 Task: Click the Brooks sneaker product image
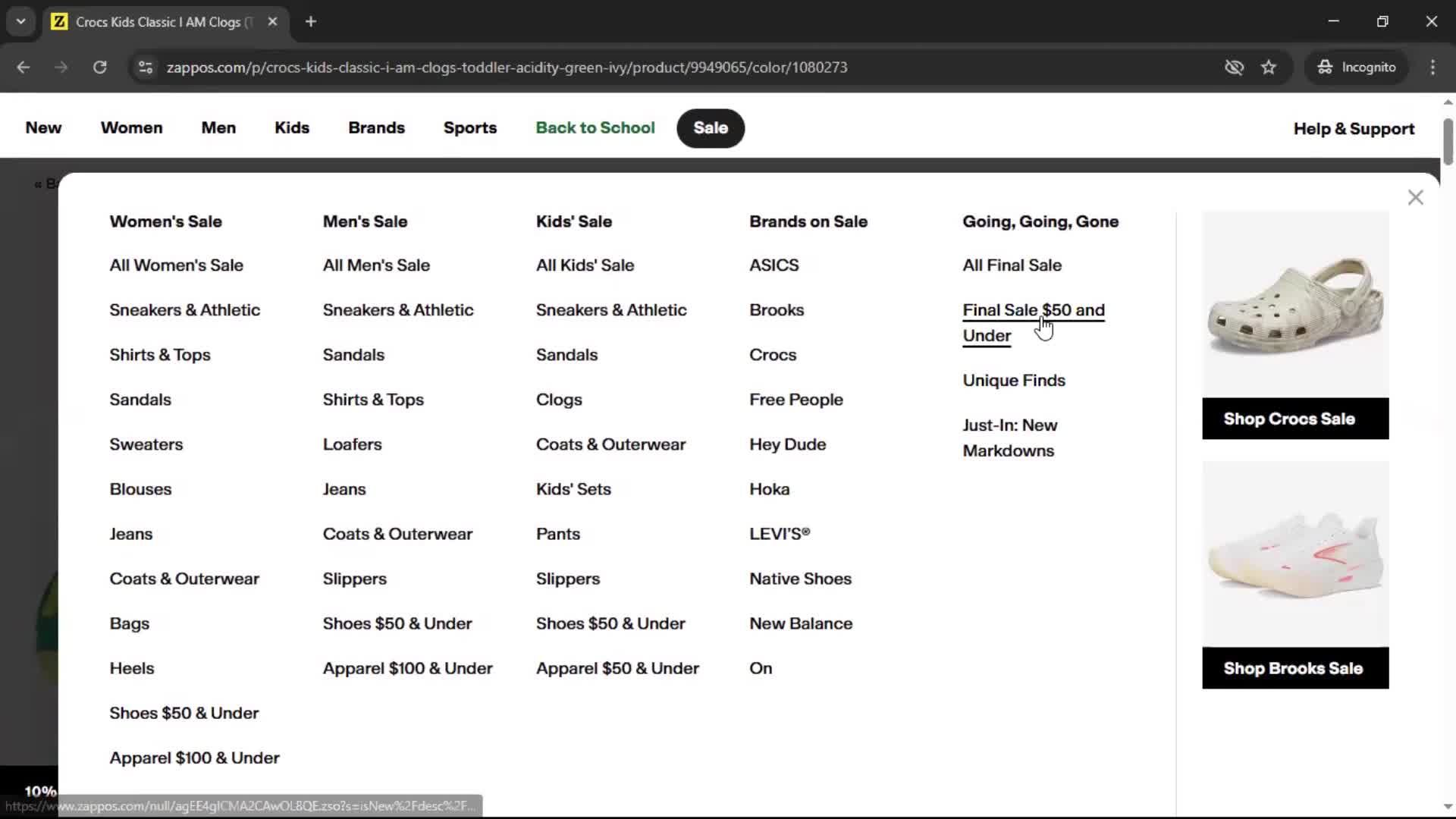pyautogui.click(x=1295, y=554)
